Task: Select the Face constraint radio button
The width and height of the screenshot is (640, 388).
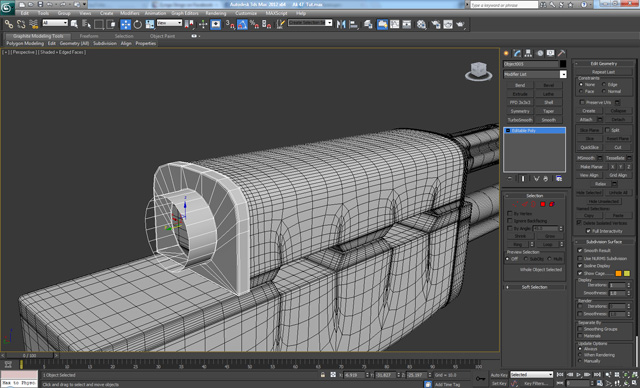Action: [x=581, y=91]
